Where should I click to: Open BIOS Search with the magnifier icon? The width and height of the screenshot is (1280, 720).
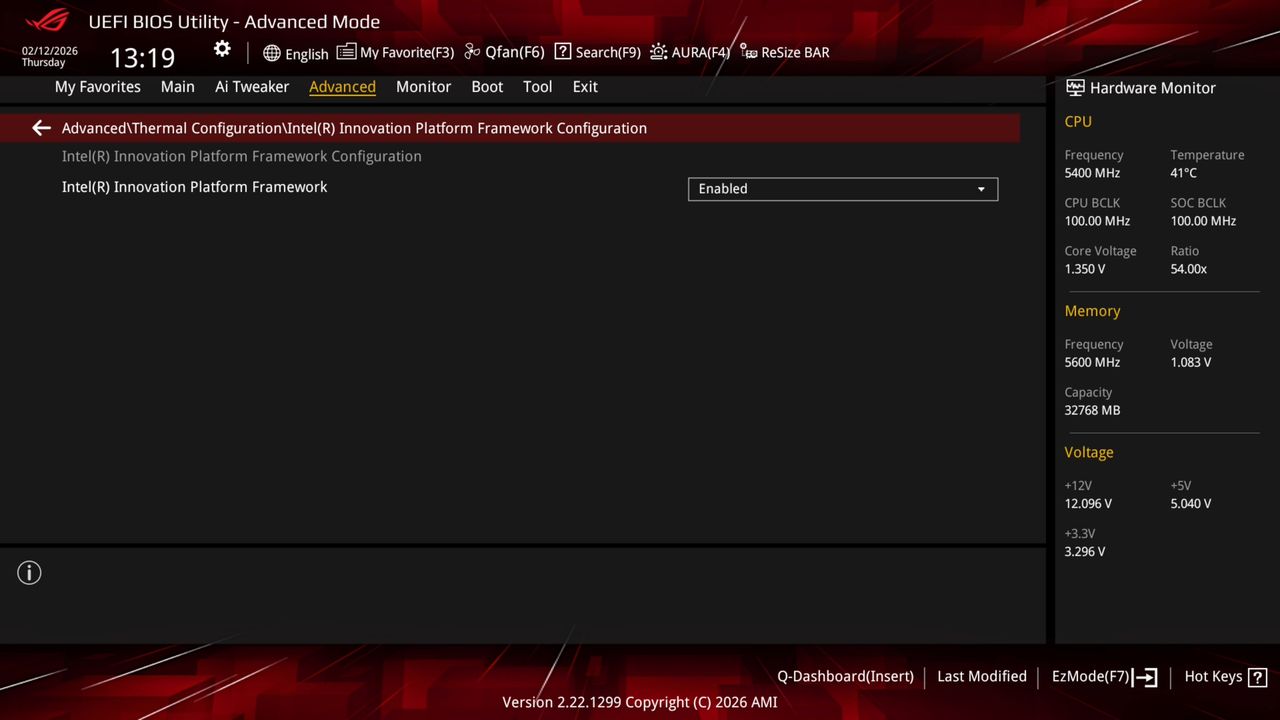[597, 52]
